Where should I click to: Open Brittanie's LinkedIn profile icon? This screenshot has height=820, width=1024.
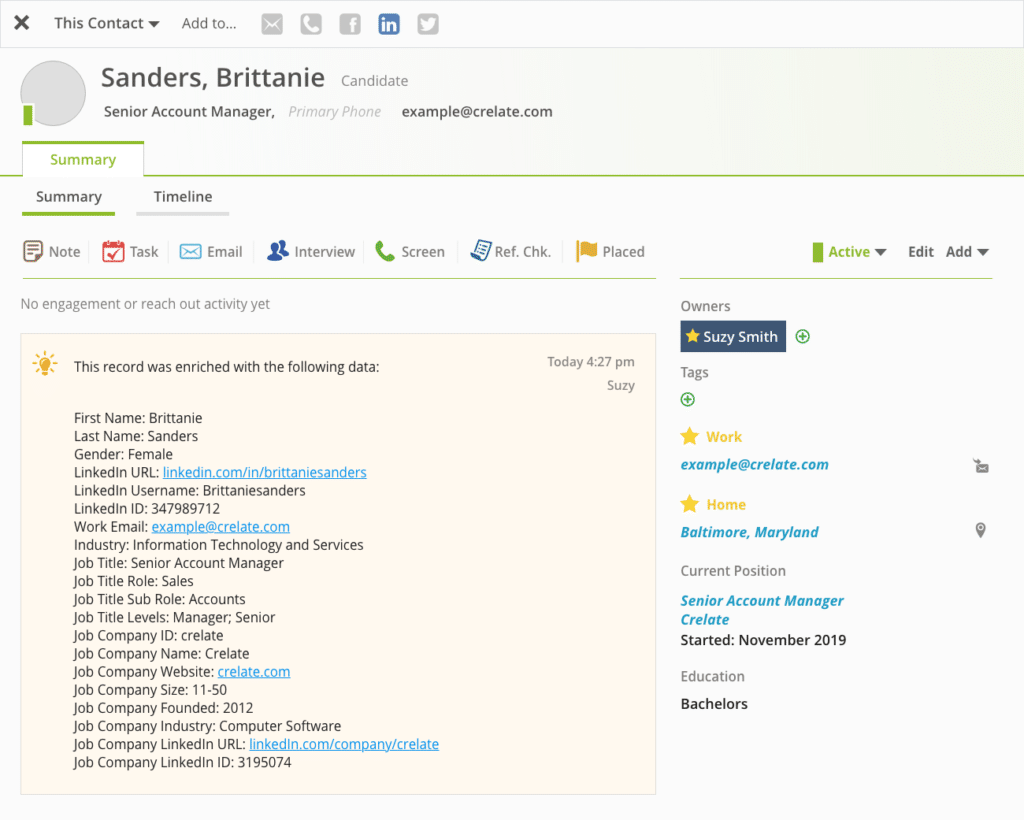point(388,23)
